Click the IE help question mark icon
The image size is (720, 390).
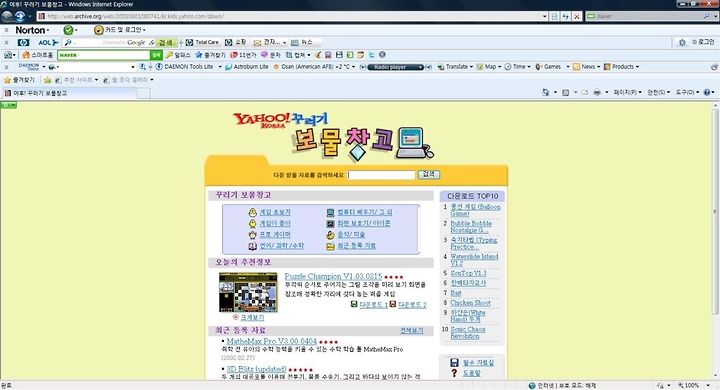pyautogui.click(x=707, y=92)
